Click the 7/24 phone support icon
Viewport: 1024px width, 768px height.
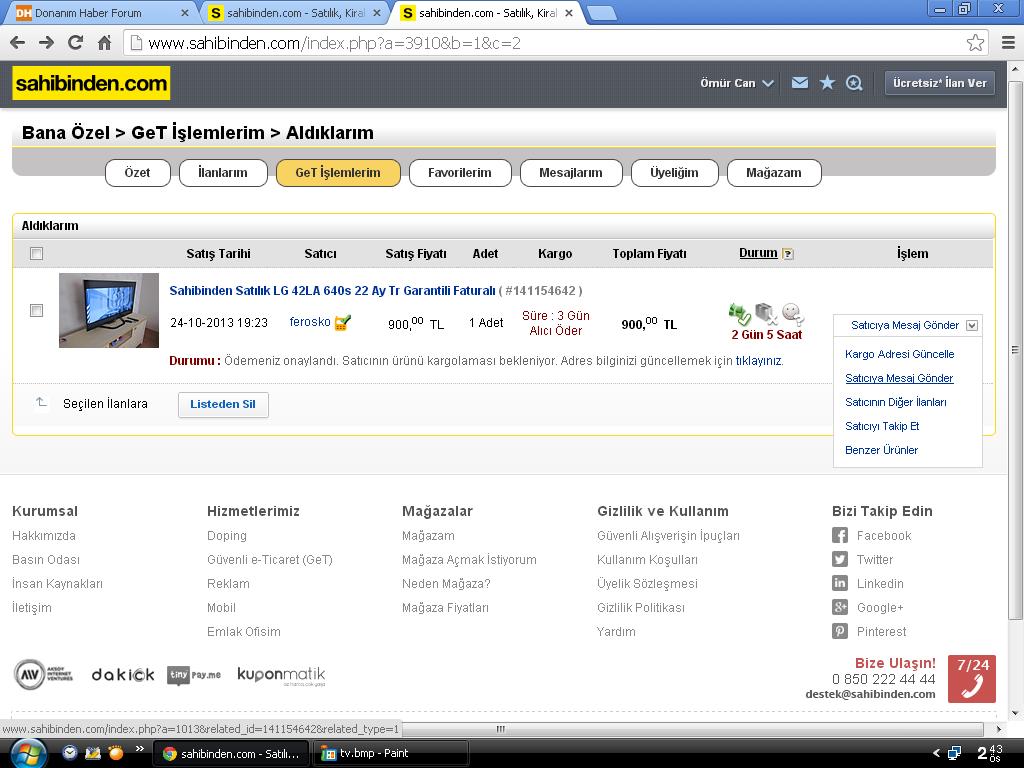pos(972,679)
